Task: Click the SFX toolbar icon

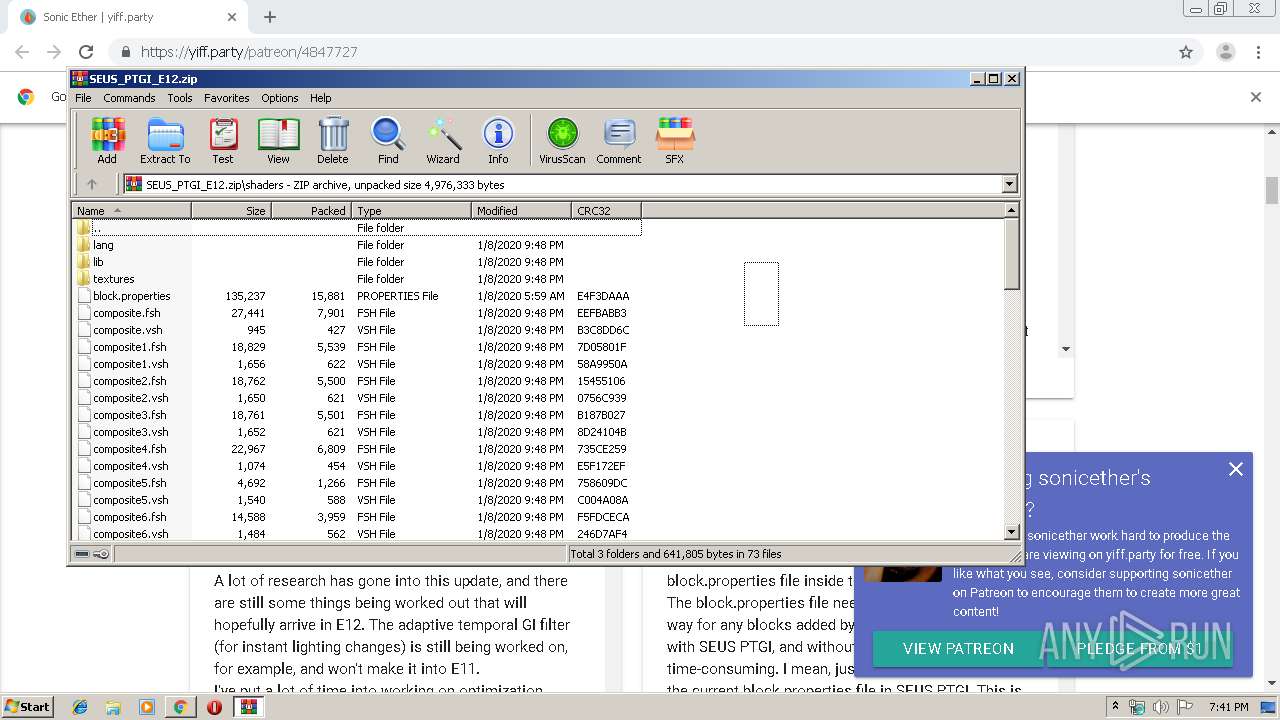Action: pyautogui.click(x=675, y=140)
